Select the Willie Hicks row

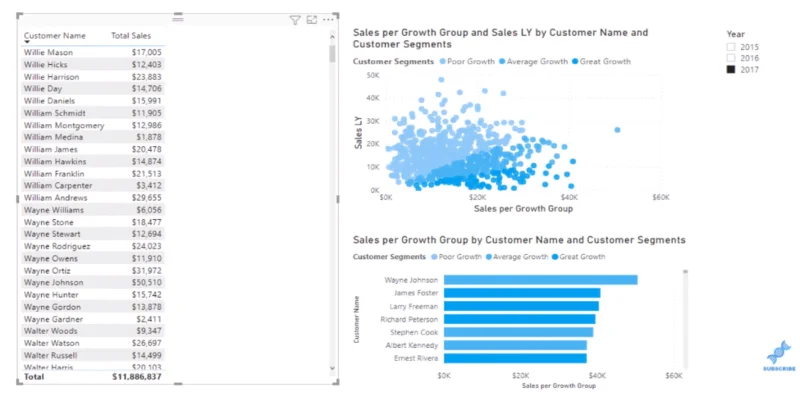click(x=93, y=64)
